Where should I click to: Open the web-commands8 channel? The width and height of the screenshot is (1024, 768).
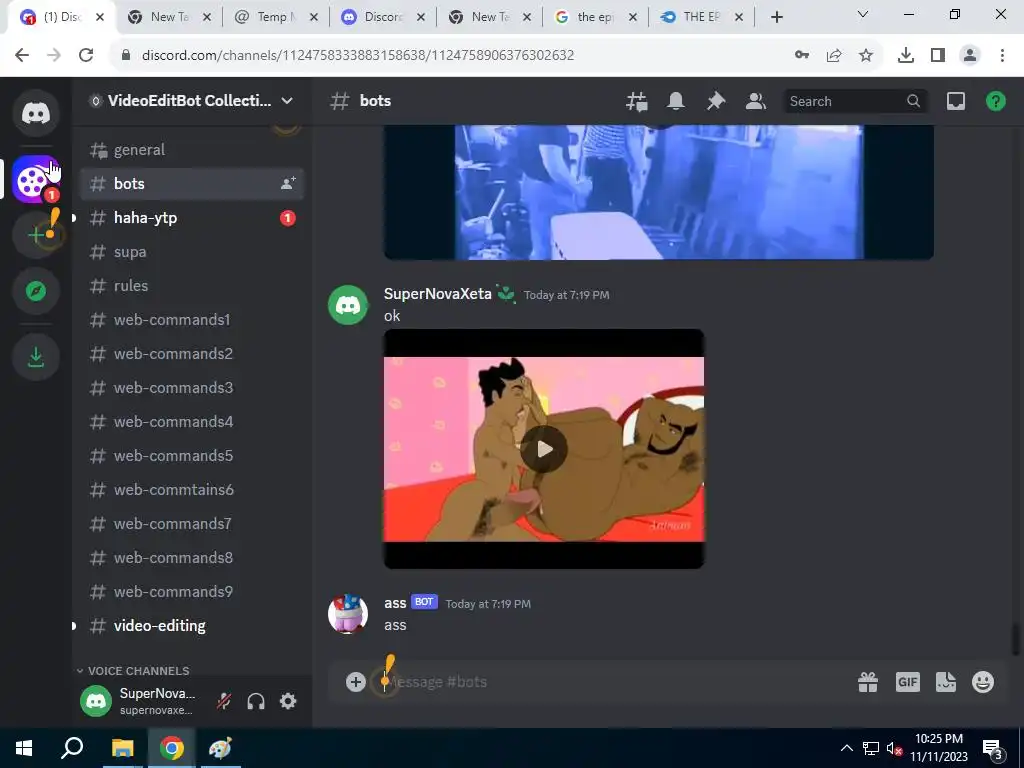(192, 557)
